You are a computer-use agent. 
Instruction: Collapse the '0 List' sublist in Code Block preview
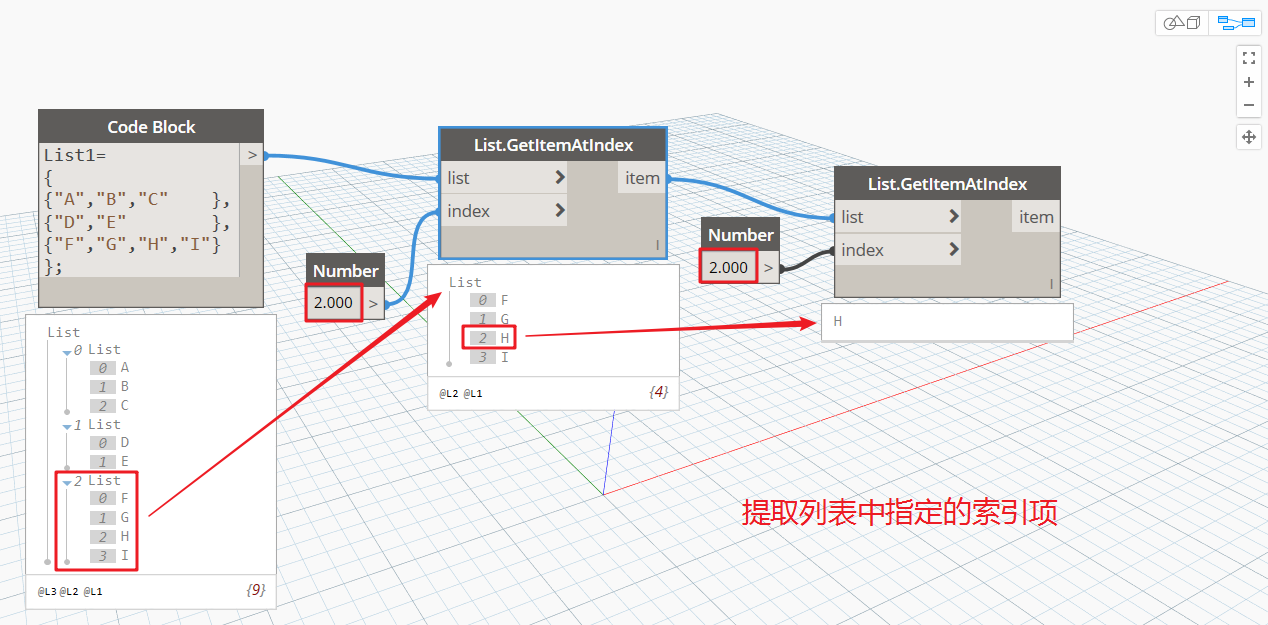point(68,351)
